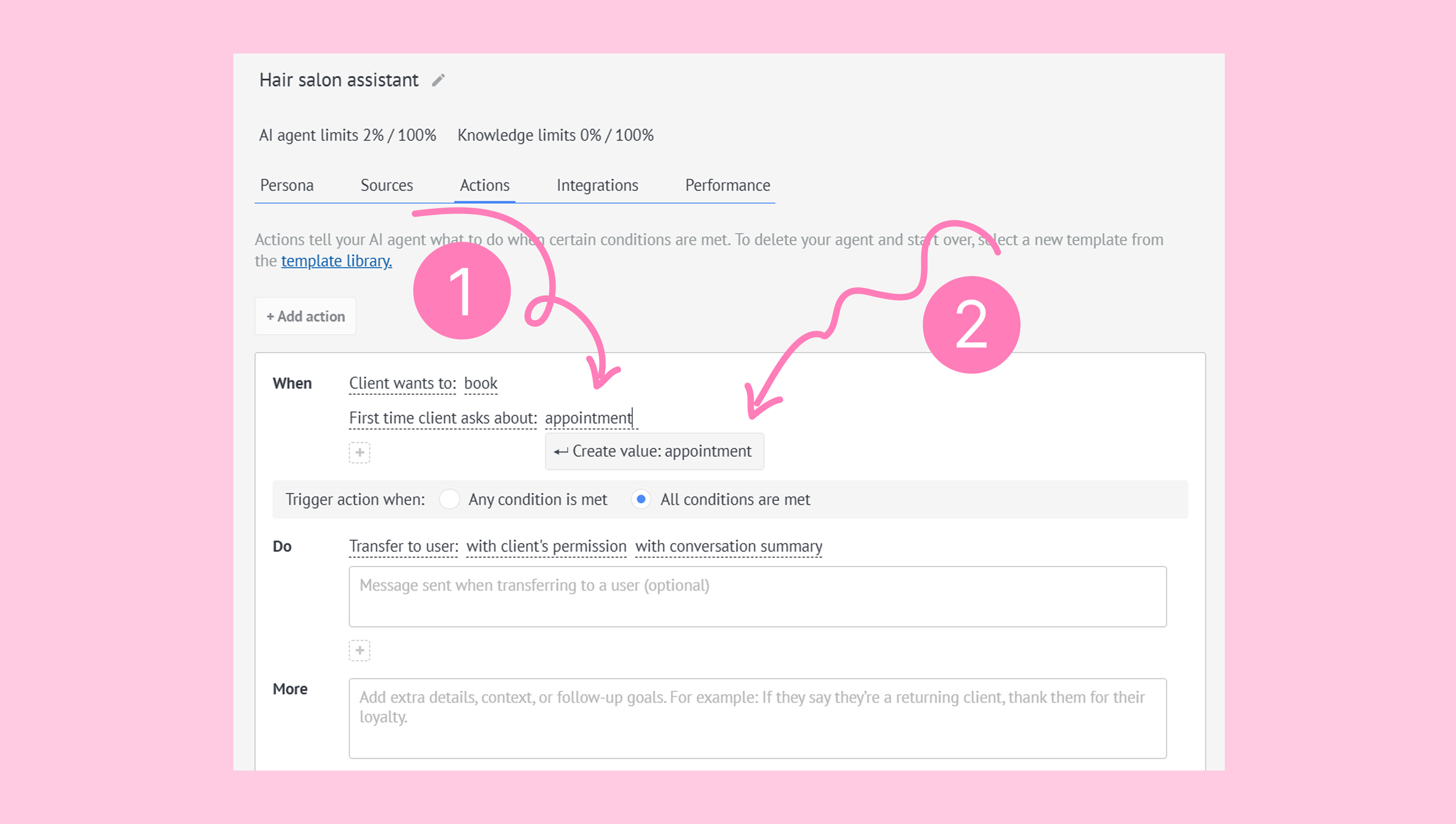The image size is (1456, 824).
Task: Select 'Any condition is met' radio button
Action: (x=450, y=499)
